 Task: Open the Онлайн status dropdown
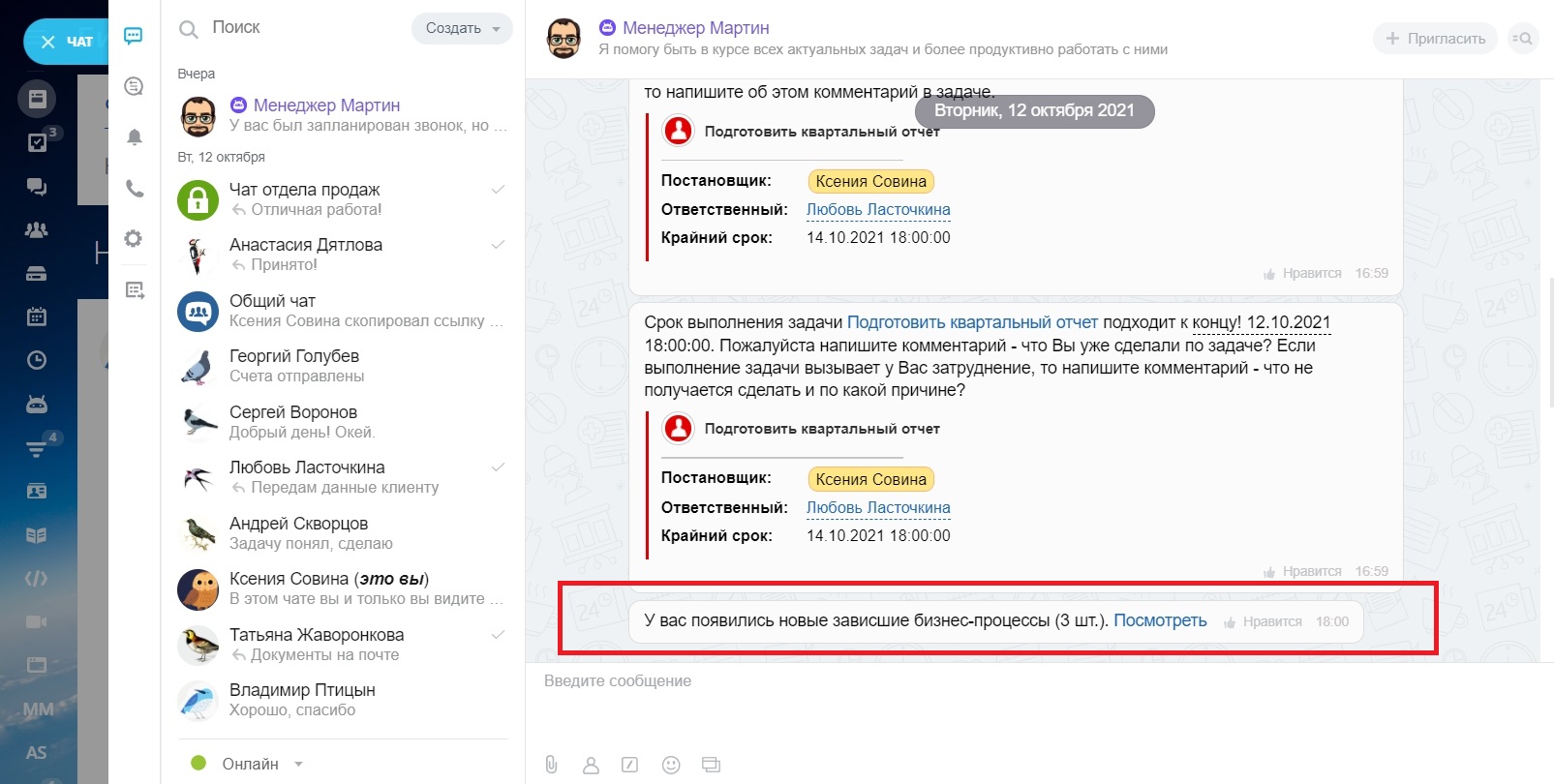250,764
